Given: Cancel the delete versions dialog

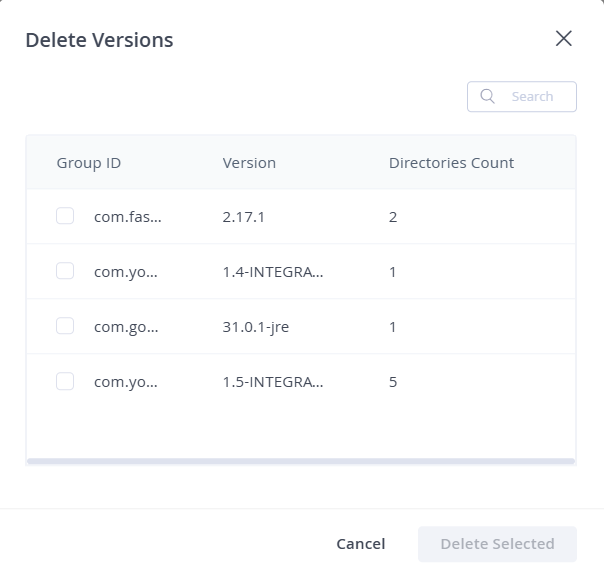Looking at the screenshot, I should tap(361, 544).
